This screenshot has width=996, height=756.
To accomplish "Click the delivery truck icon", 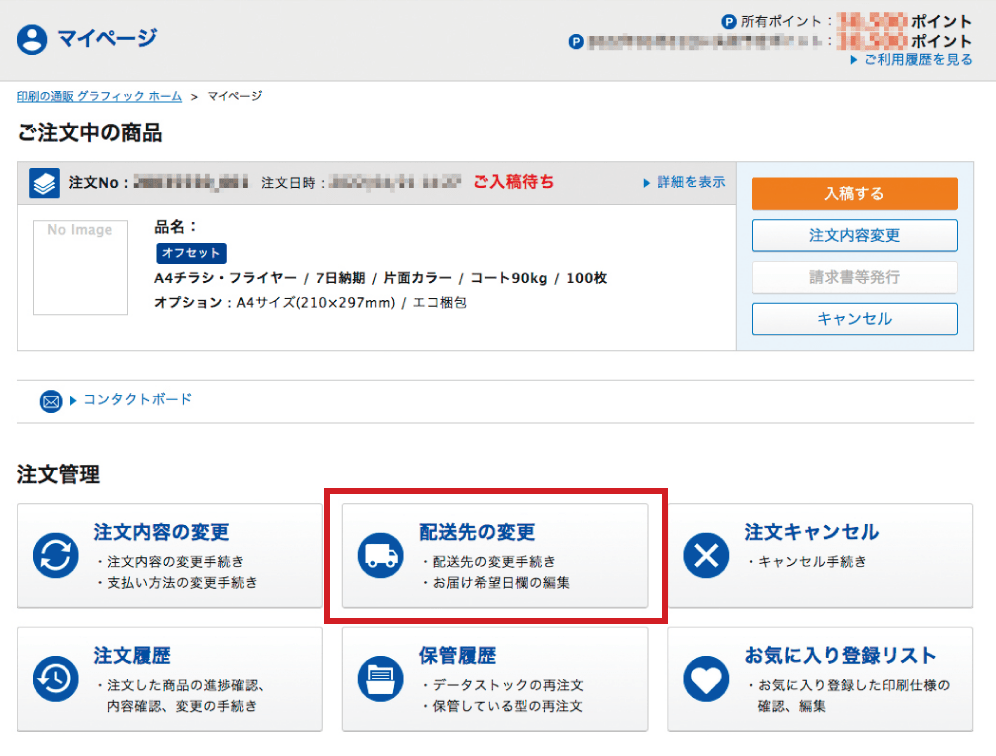I will tap(381, 556).
